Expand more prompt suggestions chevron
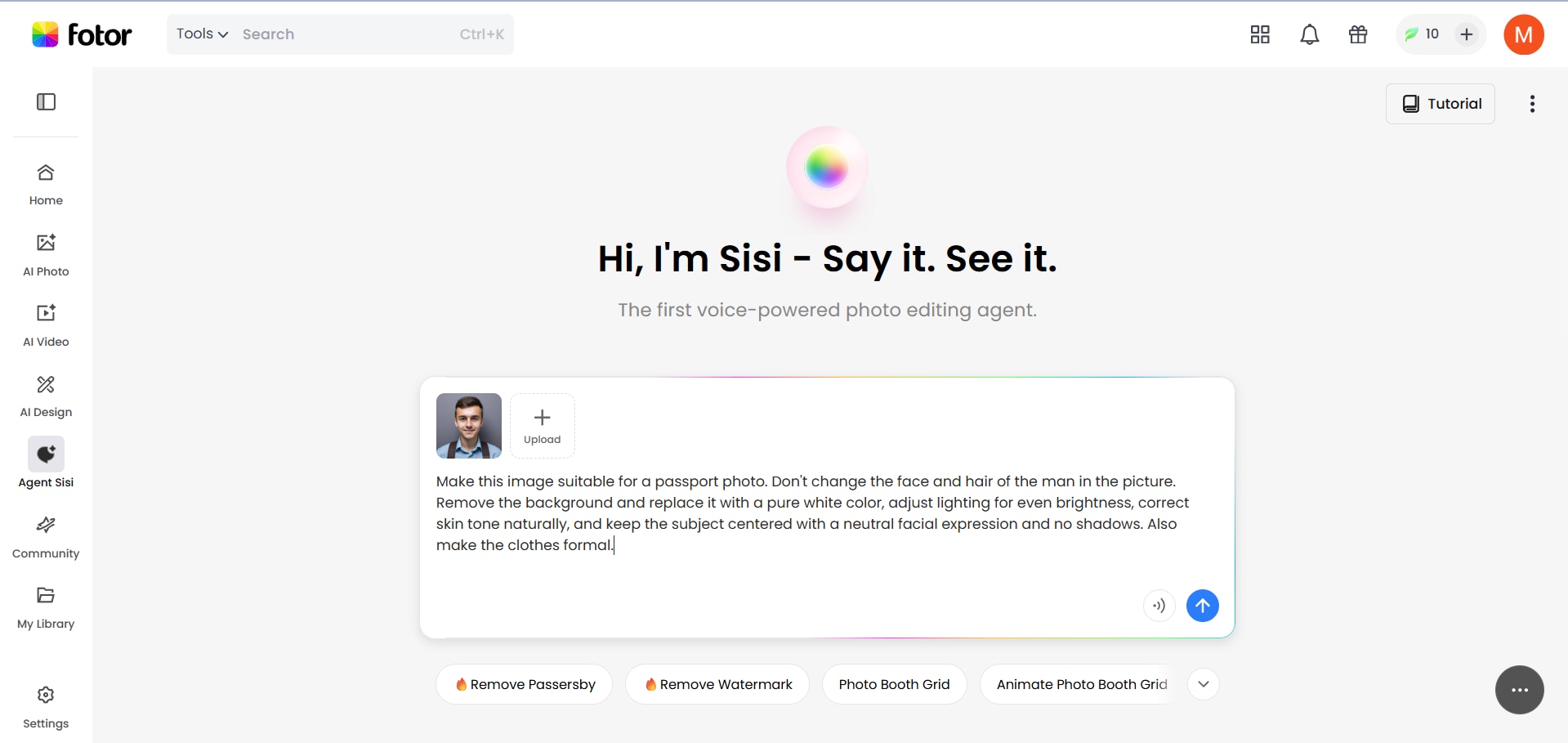Image resolution: width=1568 pixels, height=743 pixels. [x=1204, y=684]
